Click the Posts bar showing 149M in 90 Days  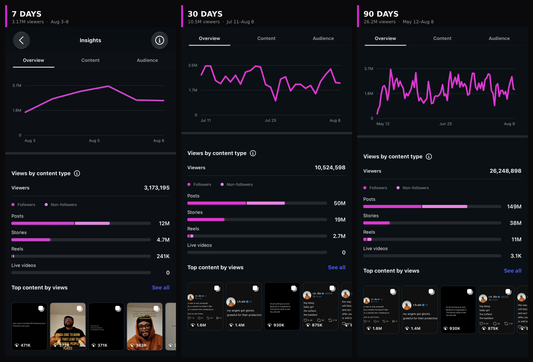[432, 206]
